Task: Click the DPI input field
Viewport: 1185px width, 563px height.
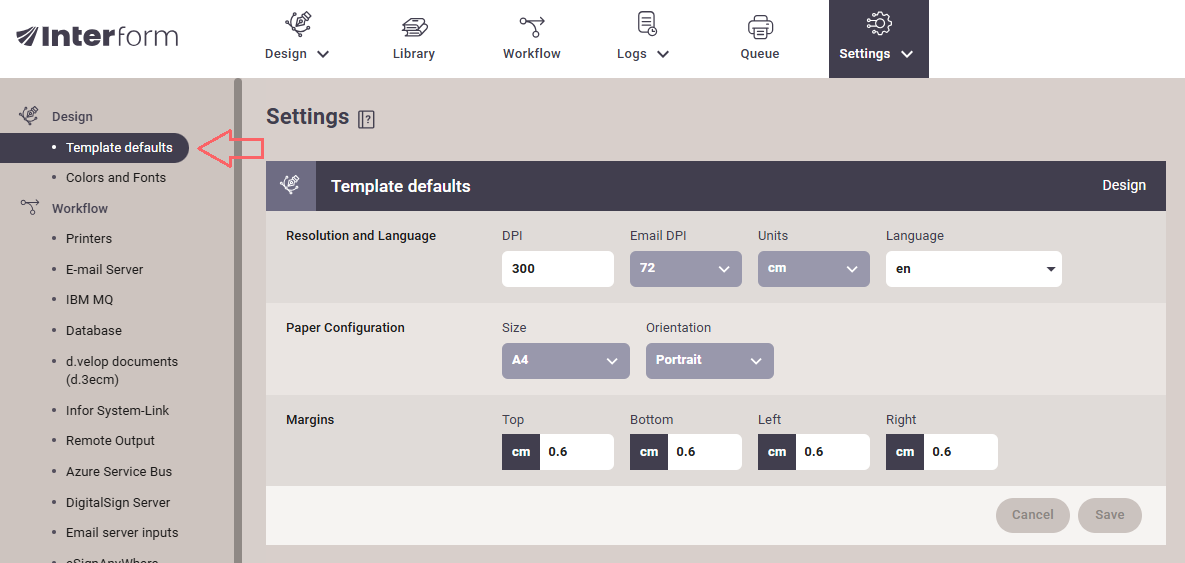Action: (557, 269)
